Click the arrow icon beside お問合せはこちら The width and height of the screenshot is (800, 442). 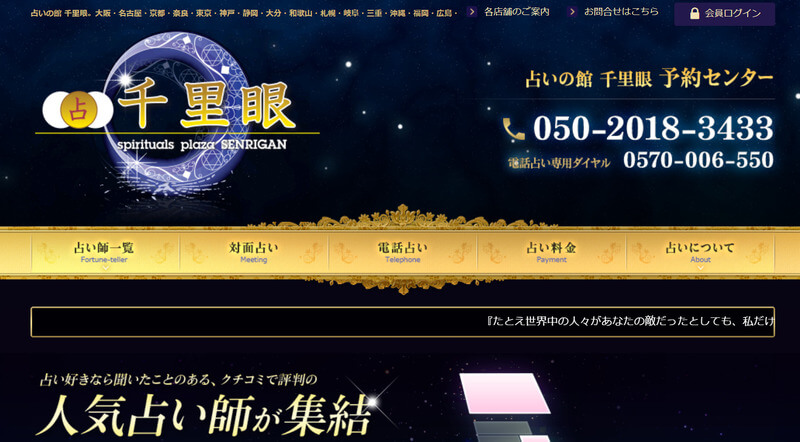click(x=572, y=11)
